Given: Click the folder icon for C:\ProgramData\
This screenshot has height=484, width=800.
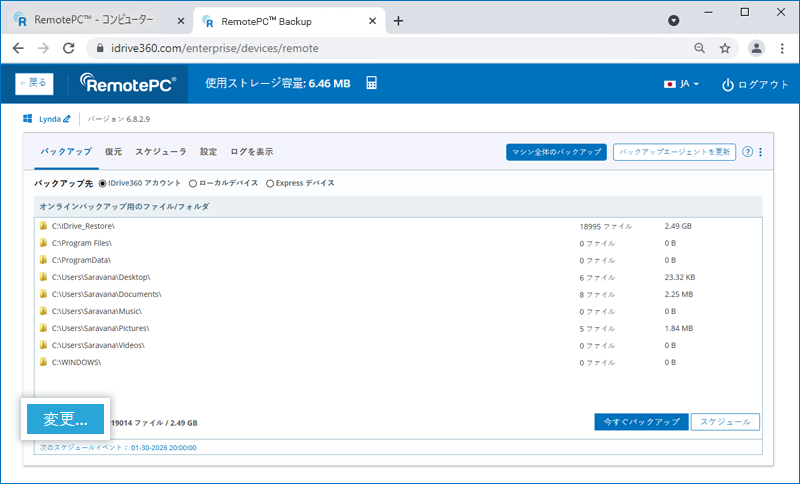Looking at the screenshot, I should (43, 260).
